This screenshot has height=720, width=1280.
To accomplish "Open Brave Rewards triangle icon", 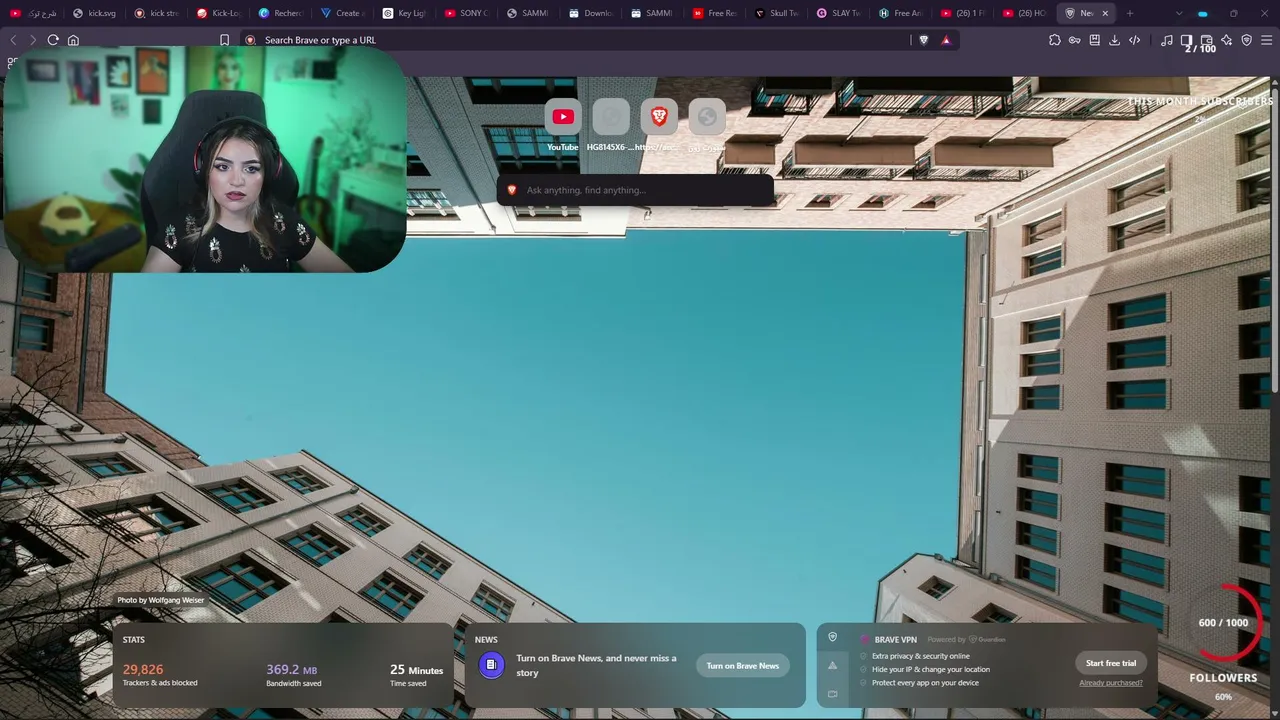I will (946, 40).
